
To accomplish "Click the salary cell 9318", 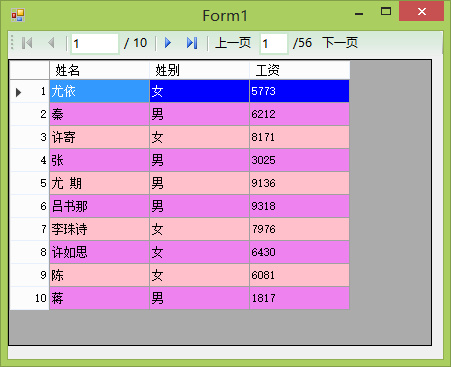I will click(299, 206).
